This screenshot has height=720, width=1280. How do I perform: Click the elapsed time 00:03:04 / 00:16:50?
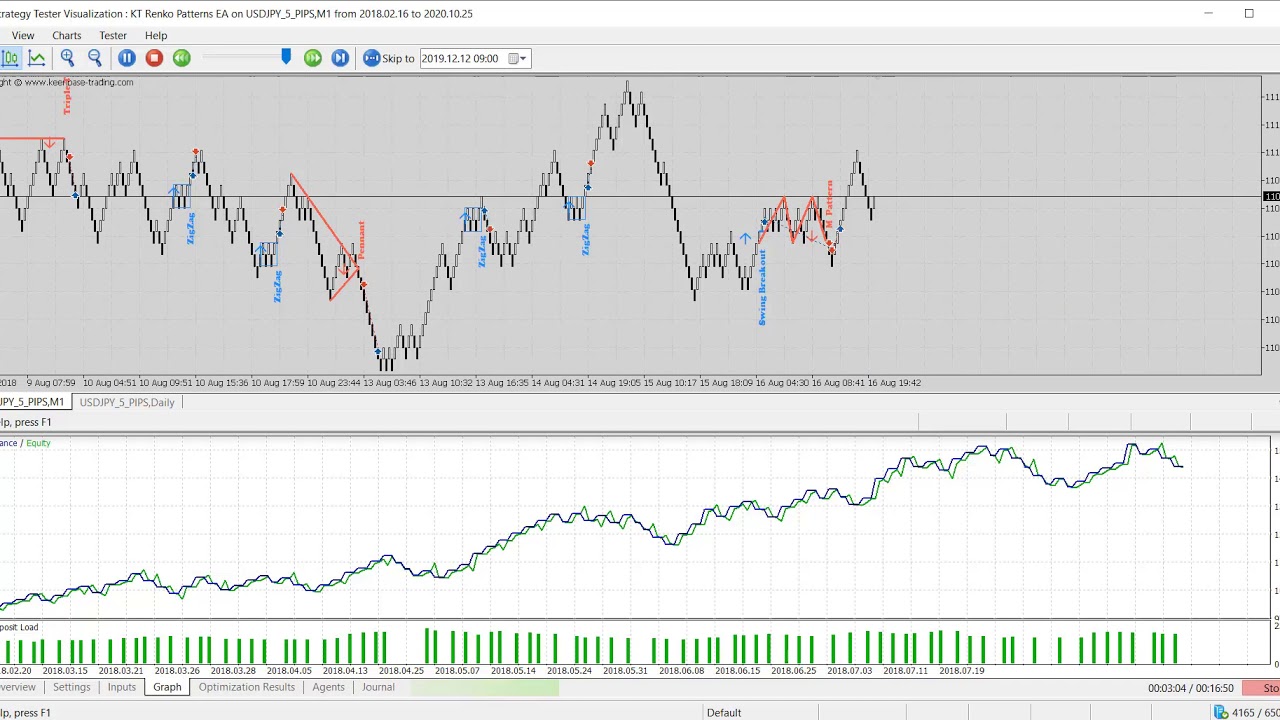(1190, 688)
